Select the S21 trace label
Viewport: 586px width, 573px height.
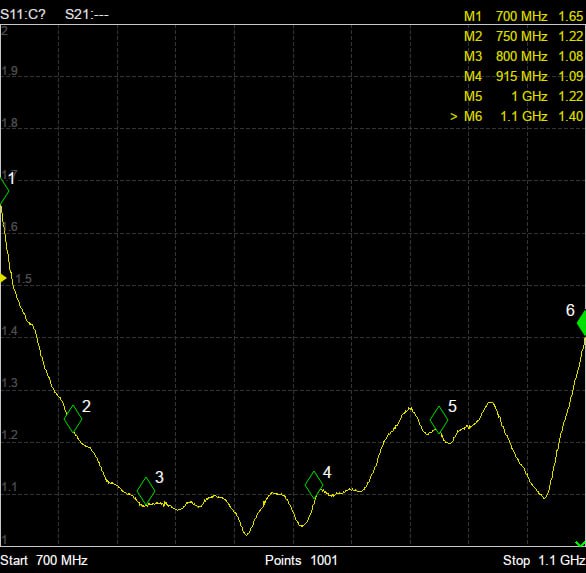click(x=87, y=15)
